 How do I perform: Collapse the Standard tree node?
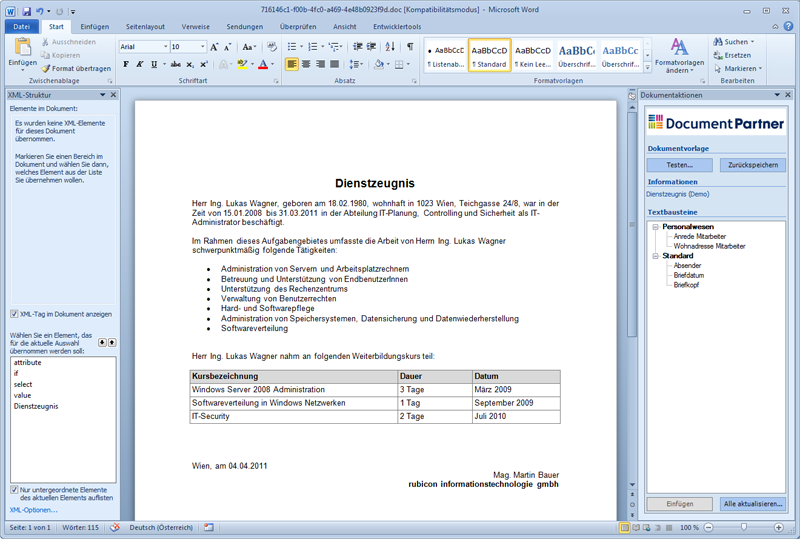click(655, 256)
